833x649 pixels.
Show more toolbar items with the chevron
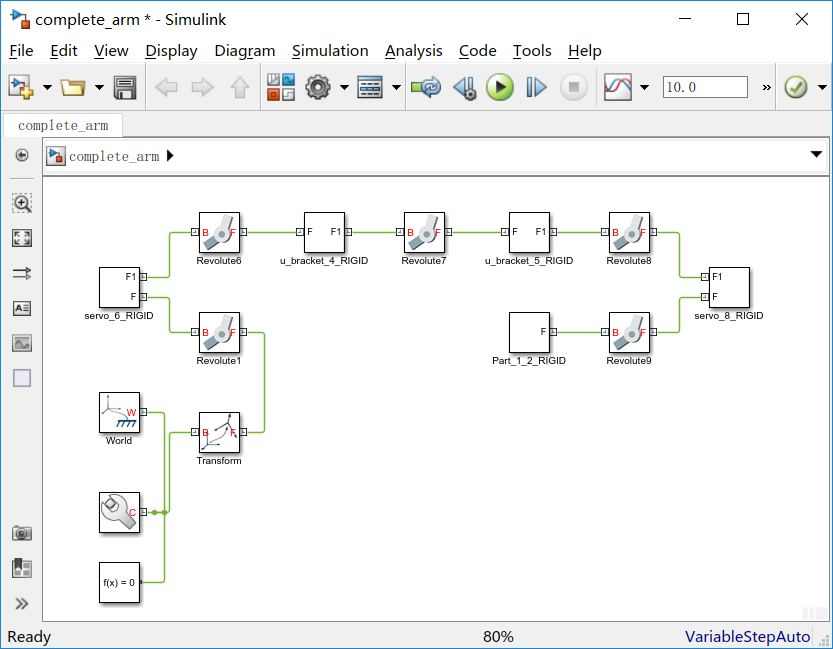[x=766, y=88]
